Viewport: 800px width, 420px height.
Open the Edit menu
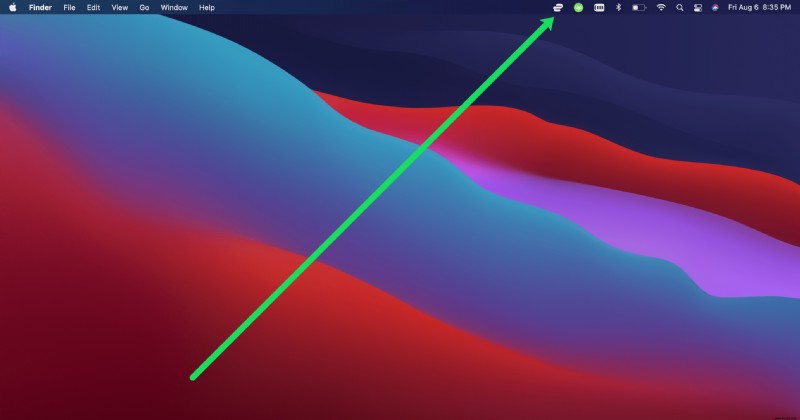click(93, 8)
